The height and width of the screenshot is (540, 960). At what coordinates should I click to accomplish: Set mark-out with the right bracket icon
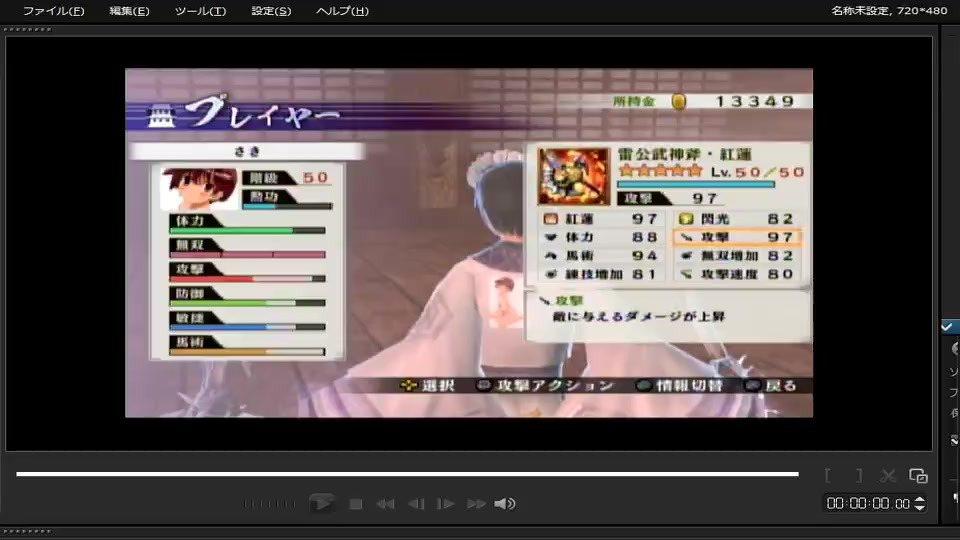[x=858, y=475]
